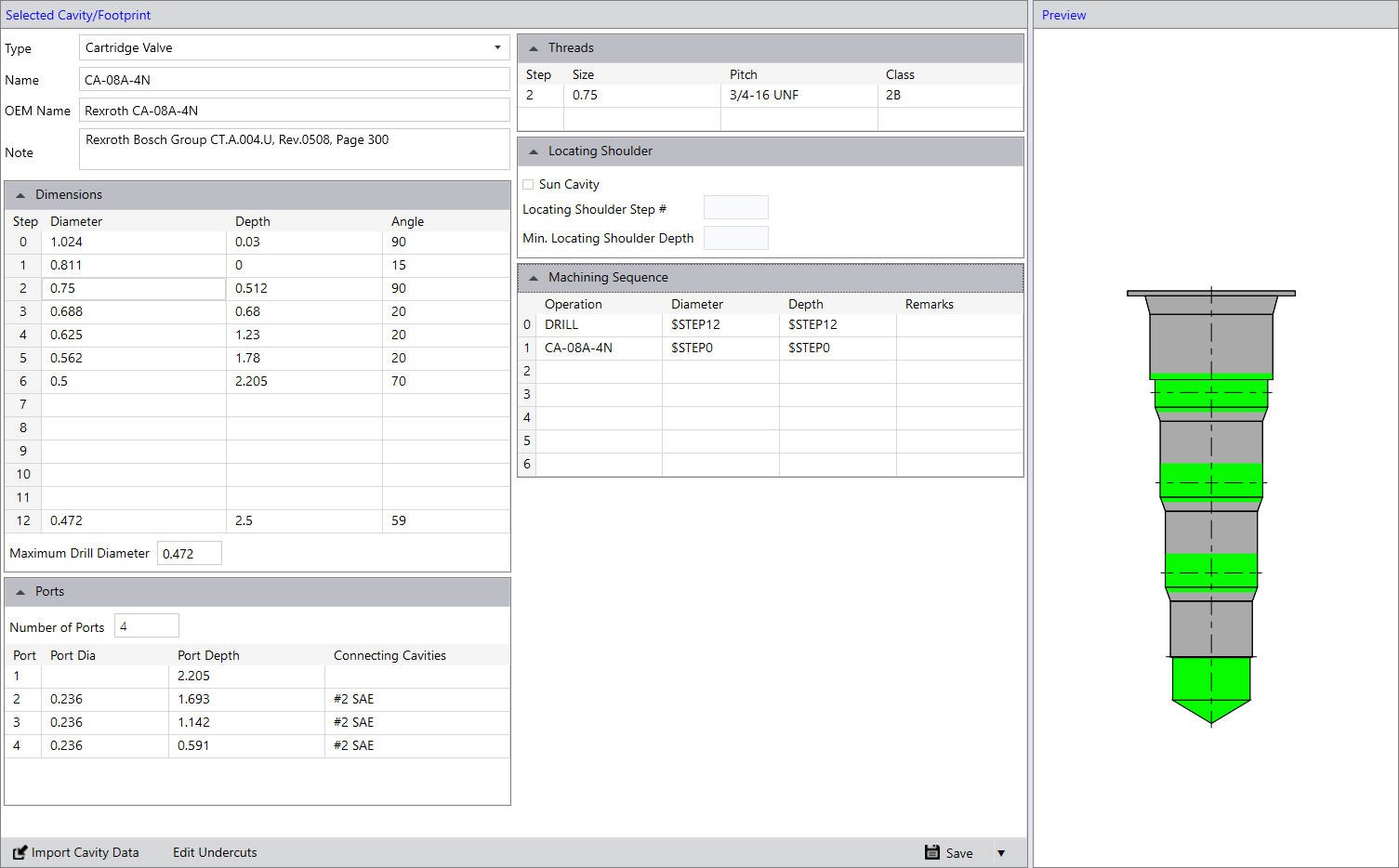Collapse the Ports section
Screen dimensions: 1399x868
pyautogui.click(x=20, y=592)
